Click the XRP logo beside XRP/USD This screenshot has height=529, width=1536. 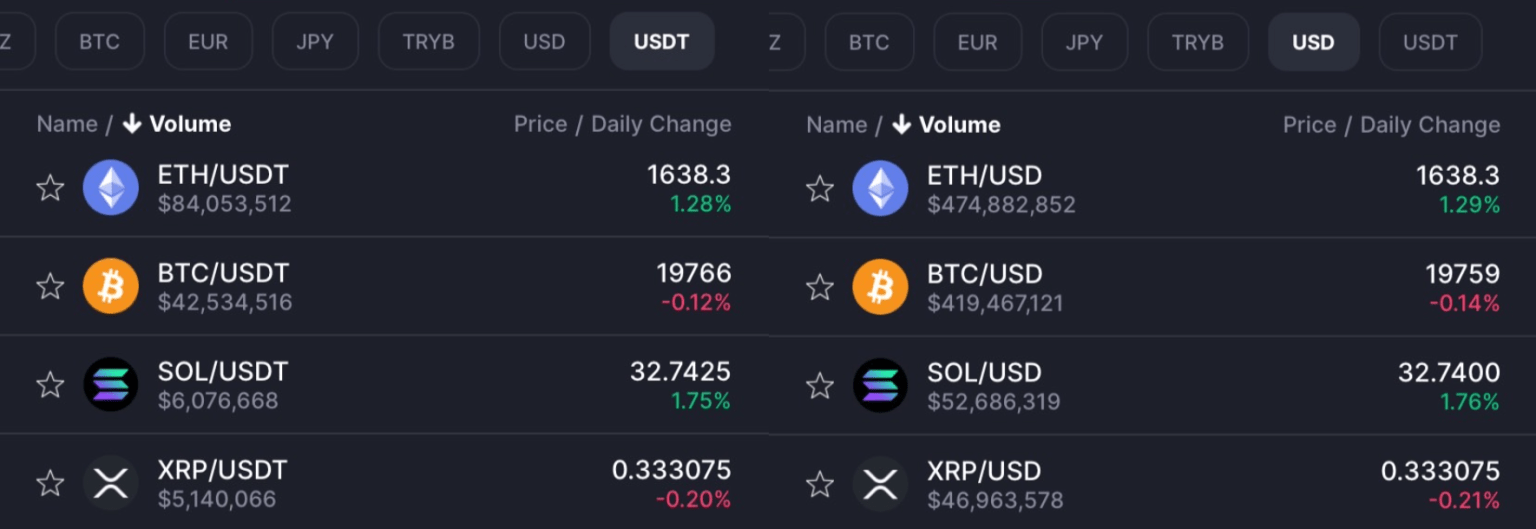point(880,484)
